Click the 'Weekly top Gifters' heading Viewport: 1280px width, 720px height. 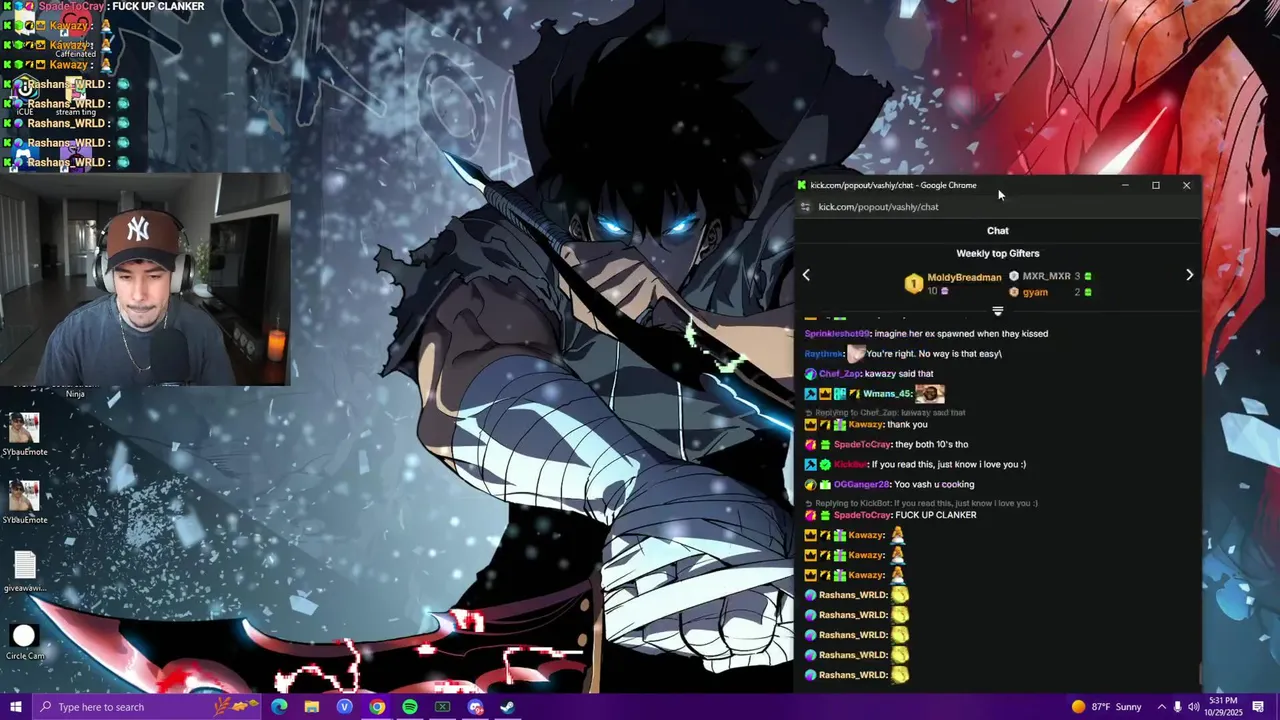[998, 254]
